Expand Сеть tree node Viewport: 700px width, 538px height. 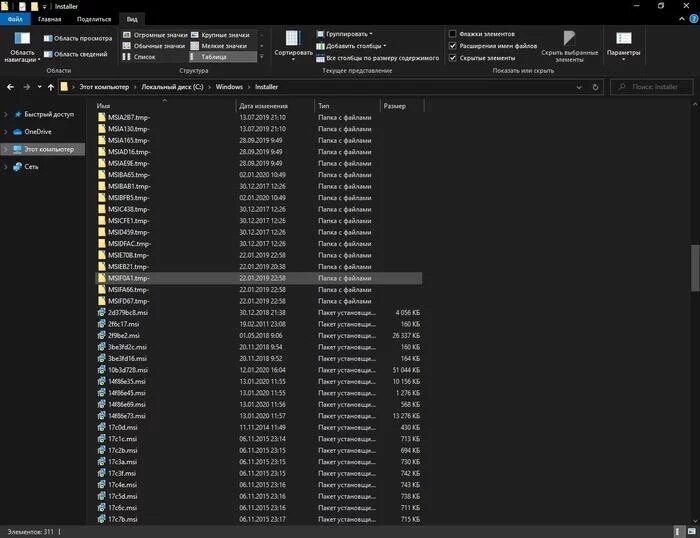click(x=6, y=167)
